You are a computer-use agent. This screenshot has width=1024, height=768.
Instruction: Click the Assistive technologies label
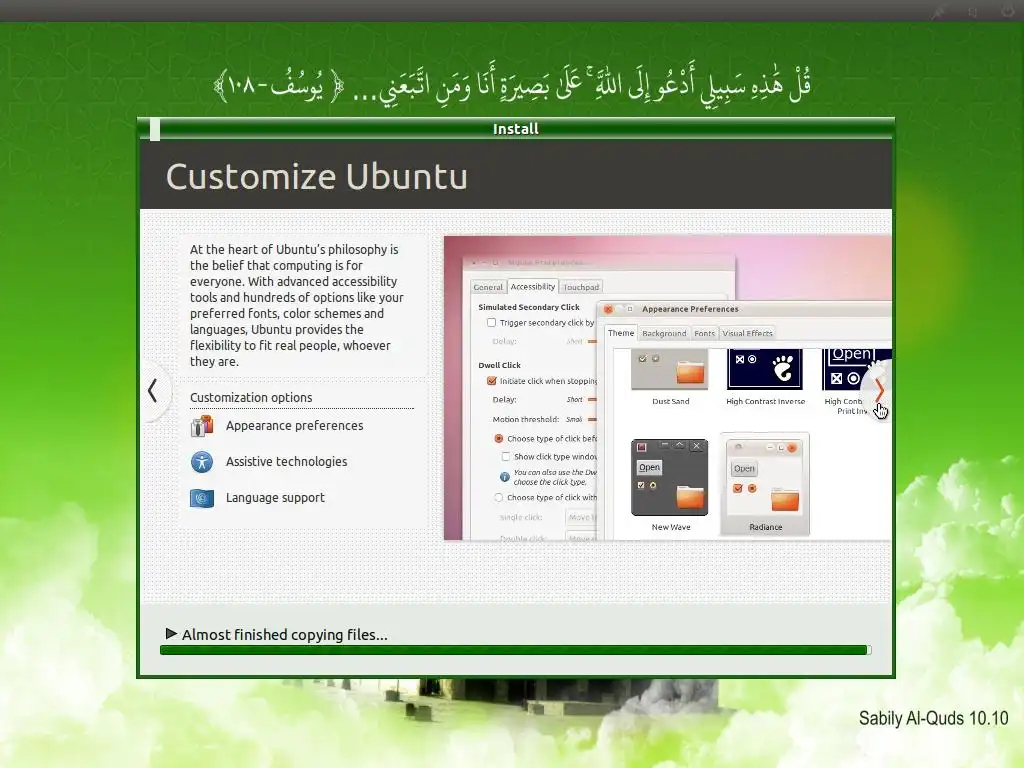pos(286,462)
